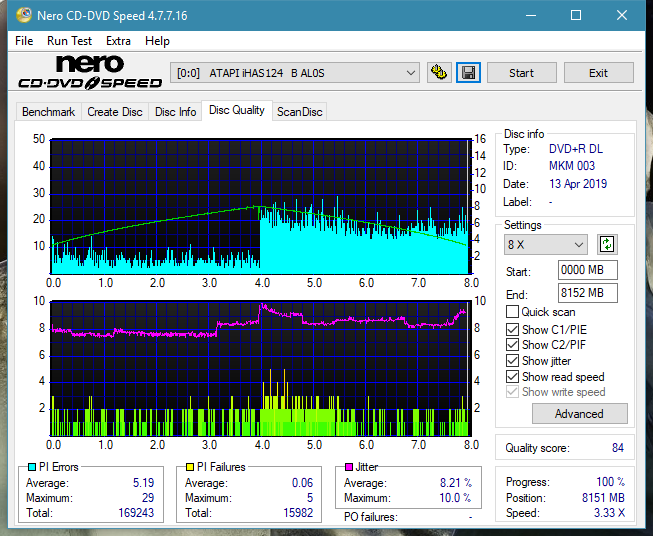Open the File menu
Screen dimensions: 653x536
(24, 41)
